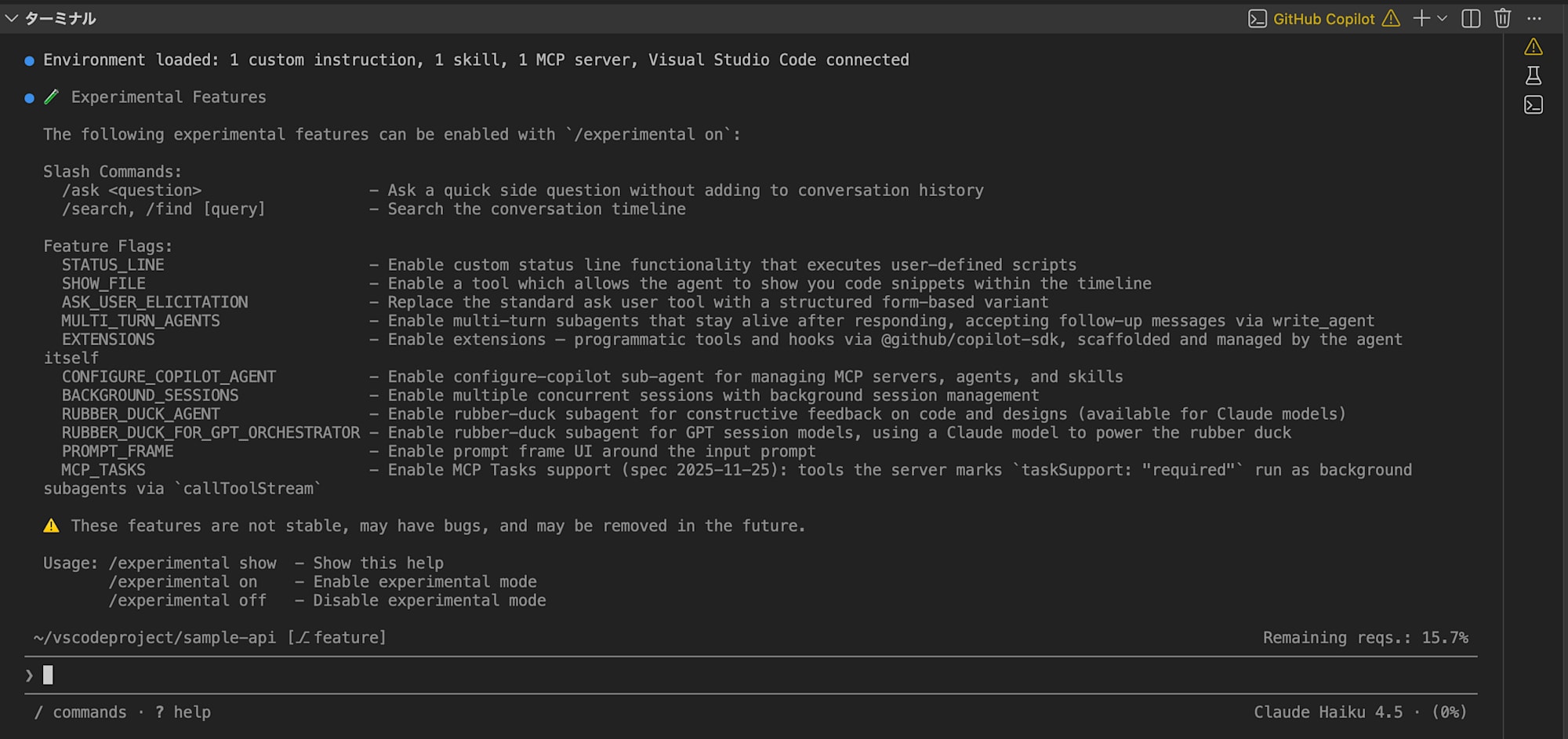Screen dimensions: 1568x739
Task: Click the terminal icon beside GitHub Copilot
Action: click(1257, 19)
